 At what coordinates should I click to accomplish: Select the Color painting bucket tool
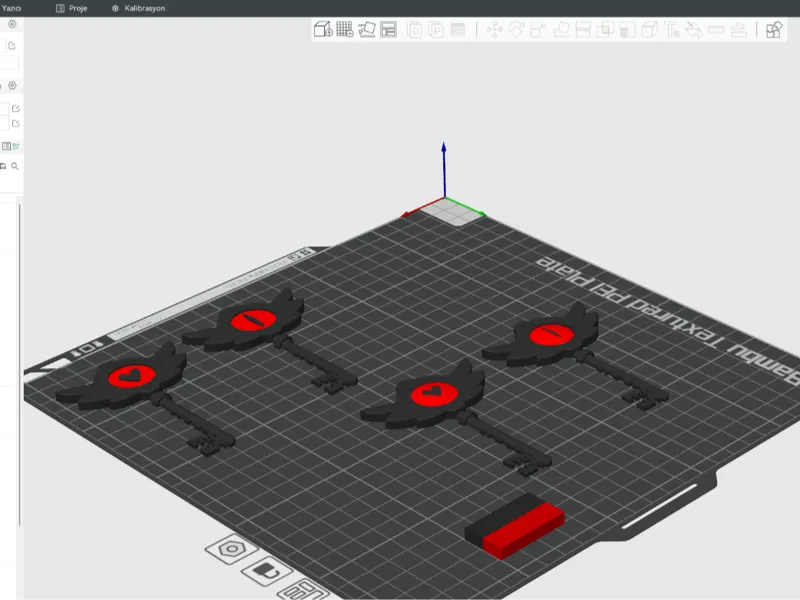(694, 30)
